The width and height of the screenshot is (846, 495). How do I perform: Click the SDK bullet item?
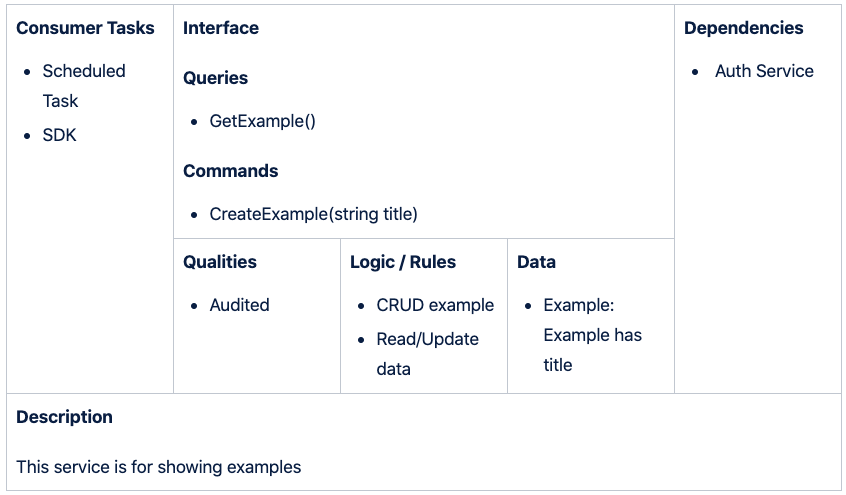pos(59,135)
